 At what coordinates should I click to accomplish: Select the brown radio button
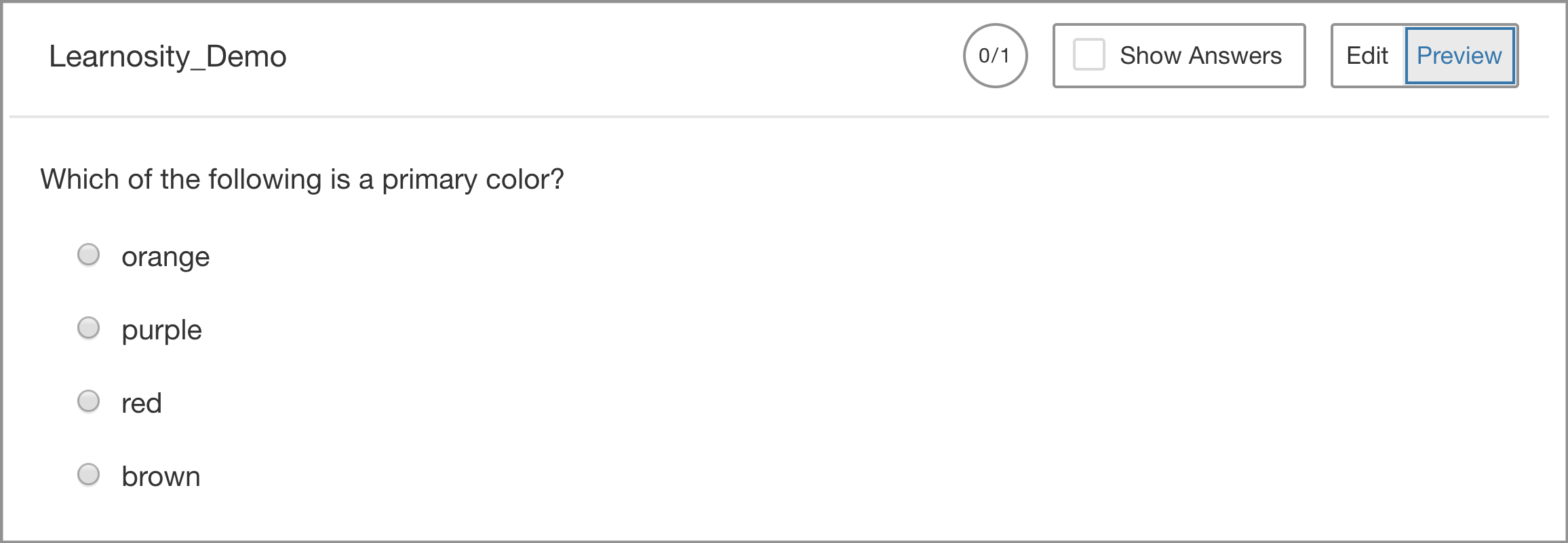tap(89, 474)
